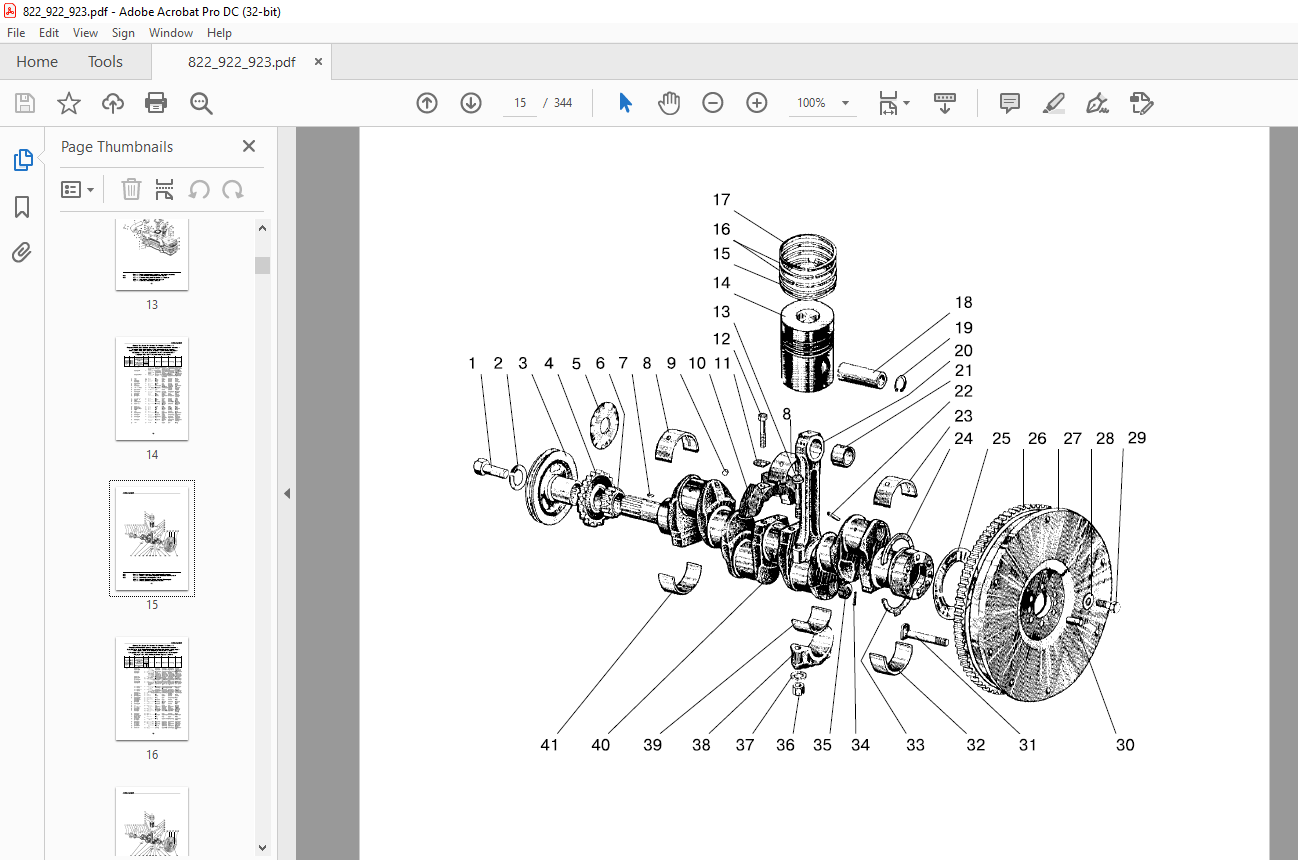This screenshot has width=1298, height=860.
Task: Open the Bookmarks sidebar icon
Action: click(x=22, y=207)
